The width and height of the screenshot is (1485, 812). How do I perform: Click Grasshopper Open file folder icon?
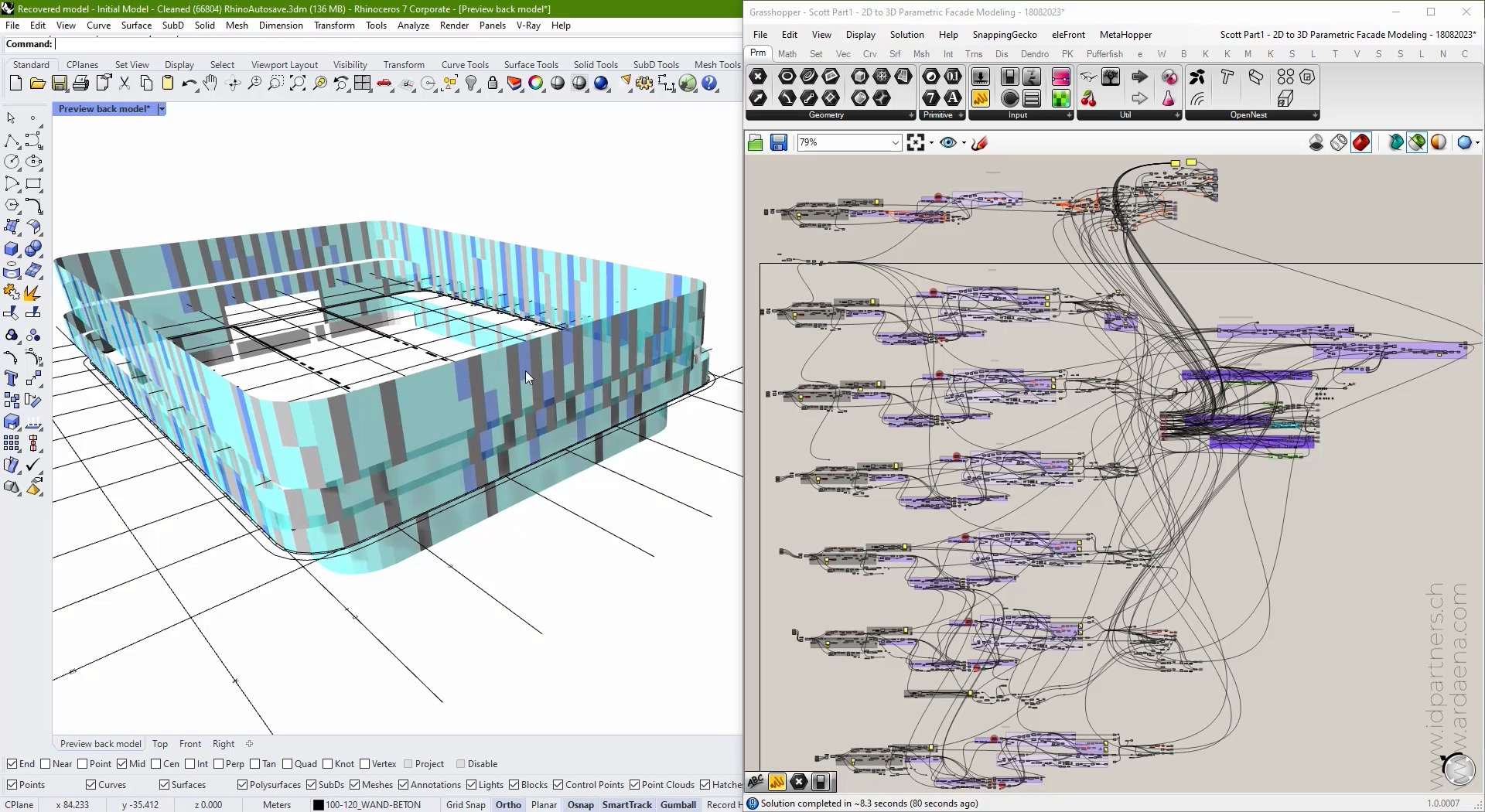756,142
